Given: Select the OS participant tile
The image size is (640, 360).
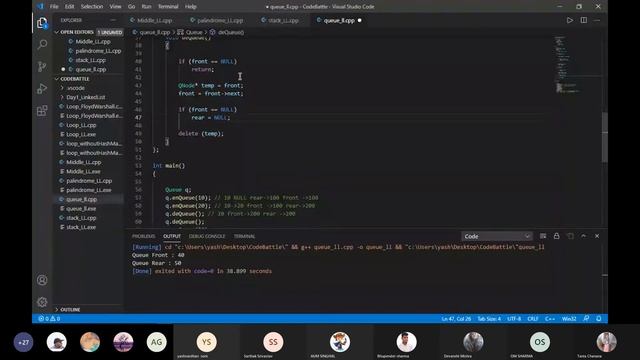Looking at the screenshot, I should (540, 342).
